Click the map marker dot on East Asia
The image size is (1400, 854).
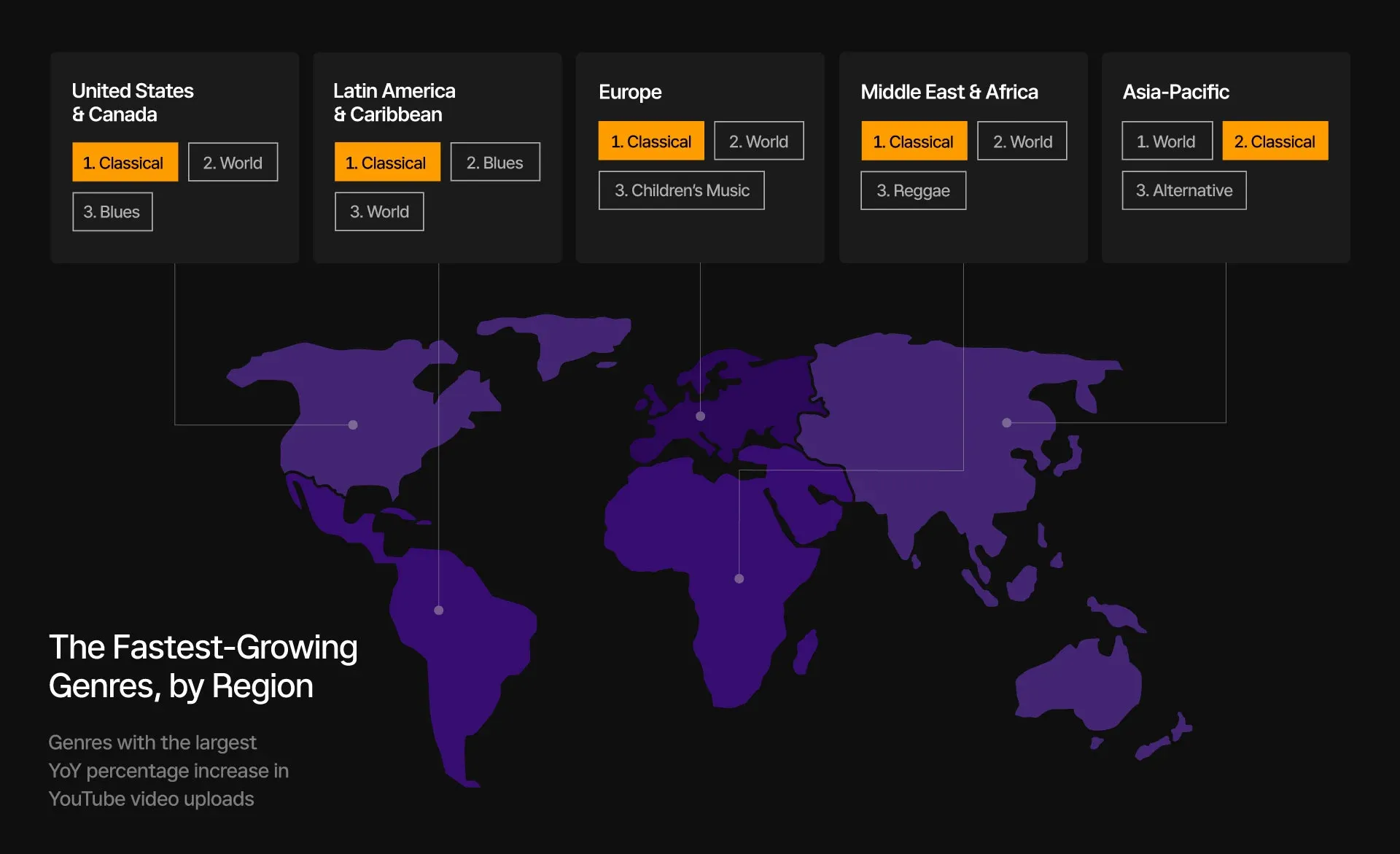click(1006, 422)
